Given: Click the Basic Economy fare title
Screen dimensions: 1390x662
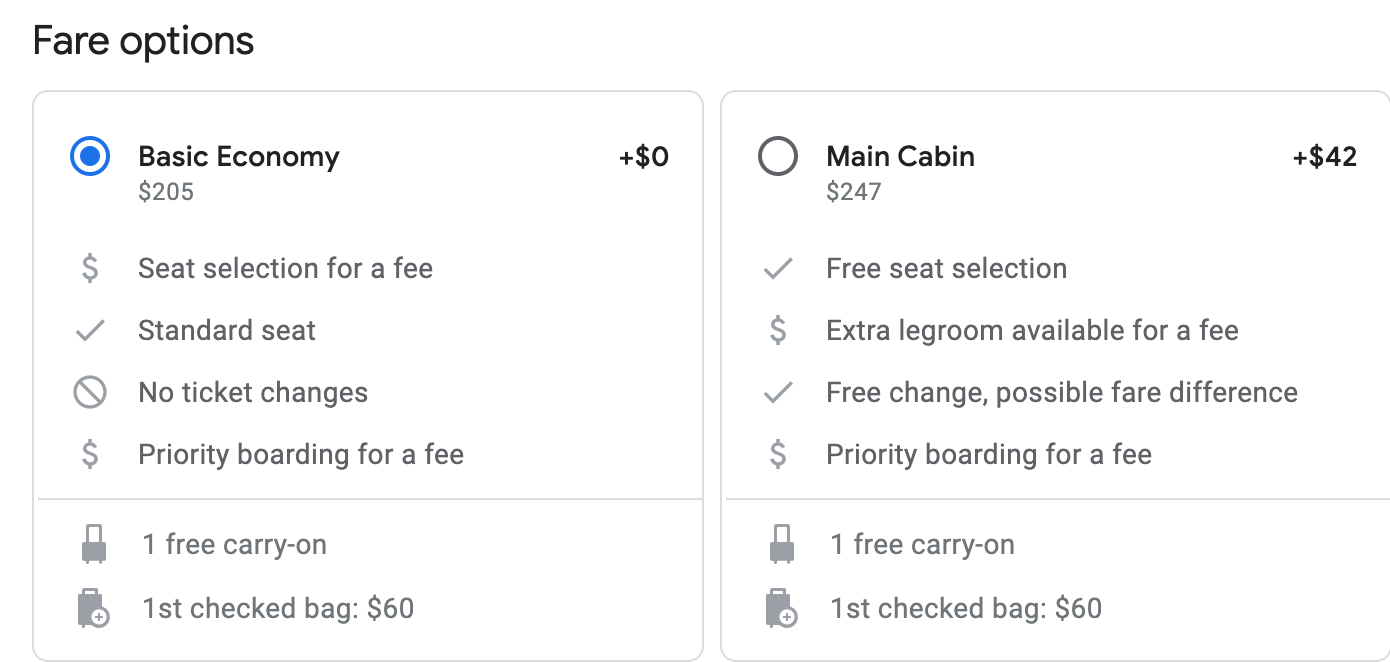Looking at the screenshot, I should pyautogui.click(x=239, y=157).
